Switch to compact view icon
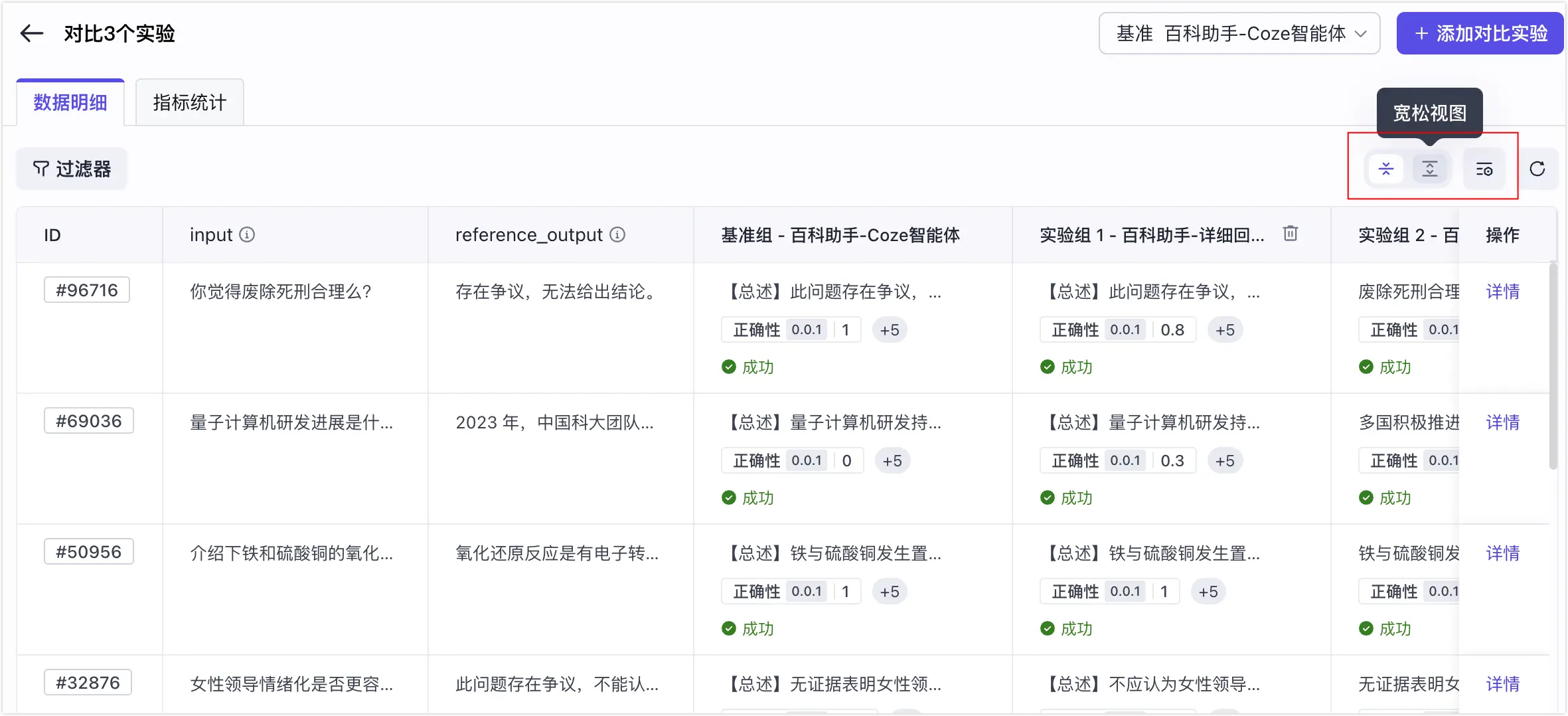 tap(1386, 169)
